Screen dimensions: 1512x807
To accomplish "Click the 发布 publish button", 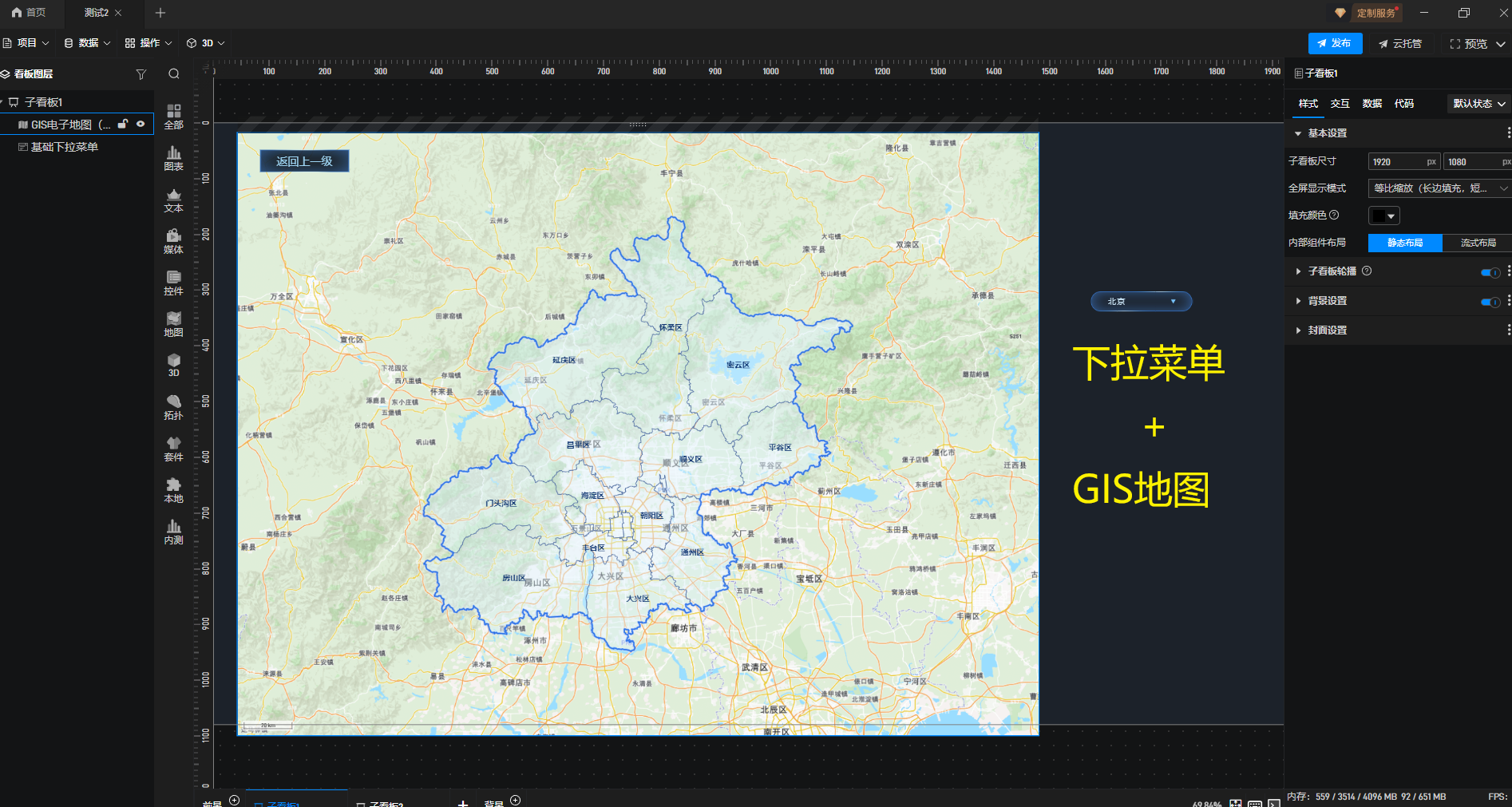I will [x=1335, y=43].
